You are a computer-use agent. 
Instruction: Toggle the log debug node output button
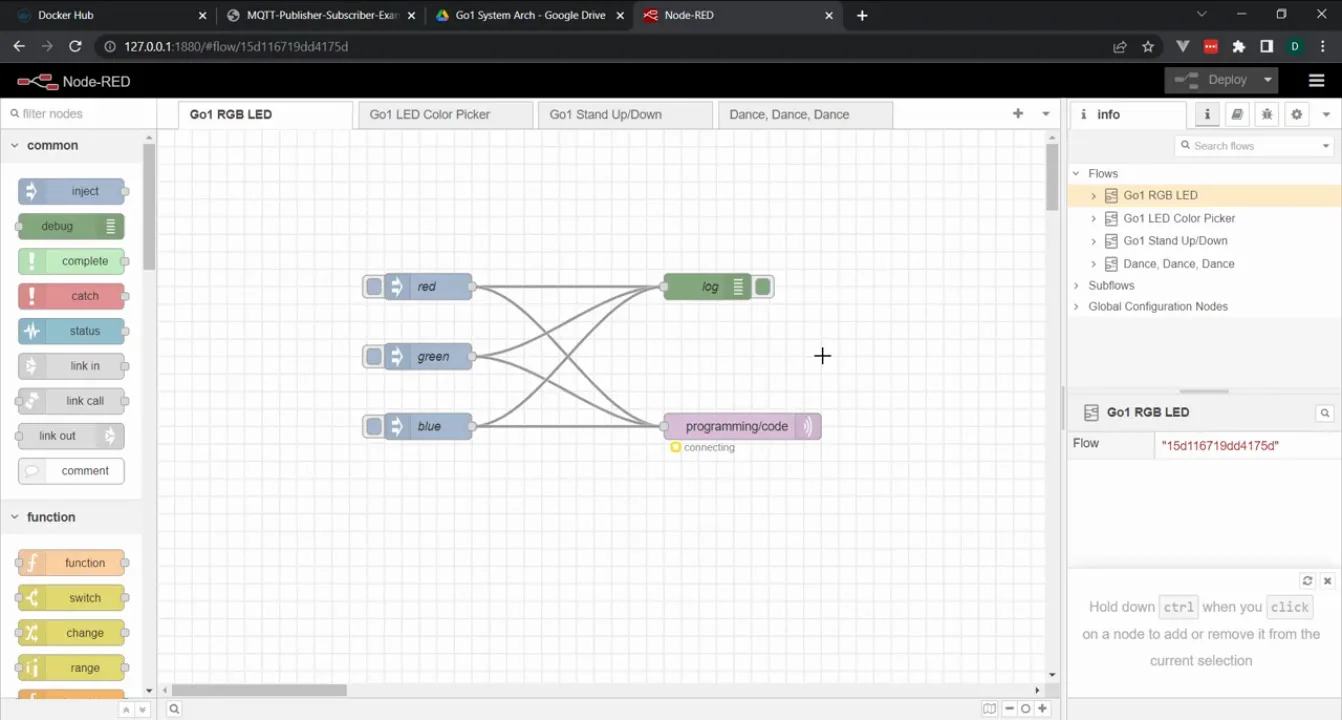763,287
